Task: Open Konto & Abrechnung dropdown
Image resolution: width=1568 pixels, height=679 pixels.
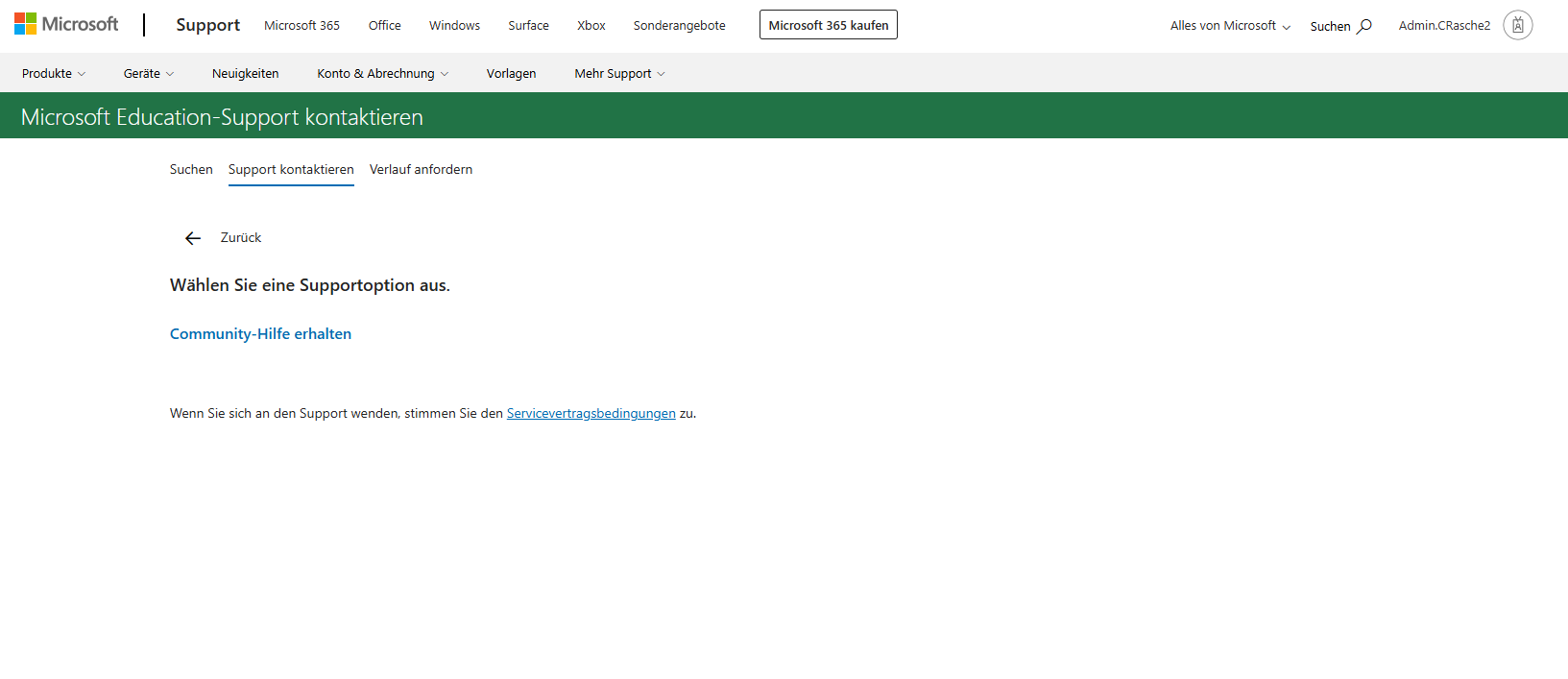Action: click(383, 74)
